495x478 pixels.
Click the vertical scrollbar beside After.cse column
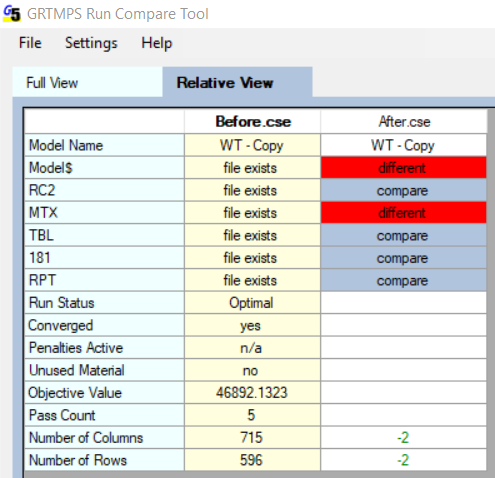[x=491, y=290]
